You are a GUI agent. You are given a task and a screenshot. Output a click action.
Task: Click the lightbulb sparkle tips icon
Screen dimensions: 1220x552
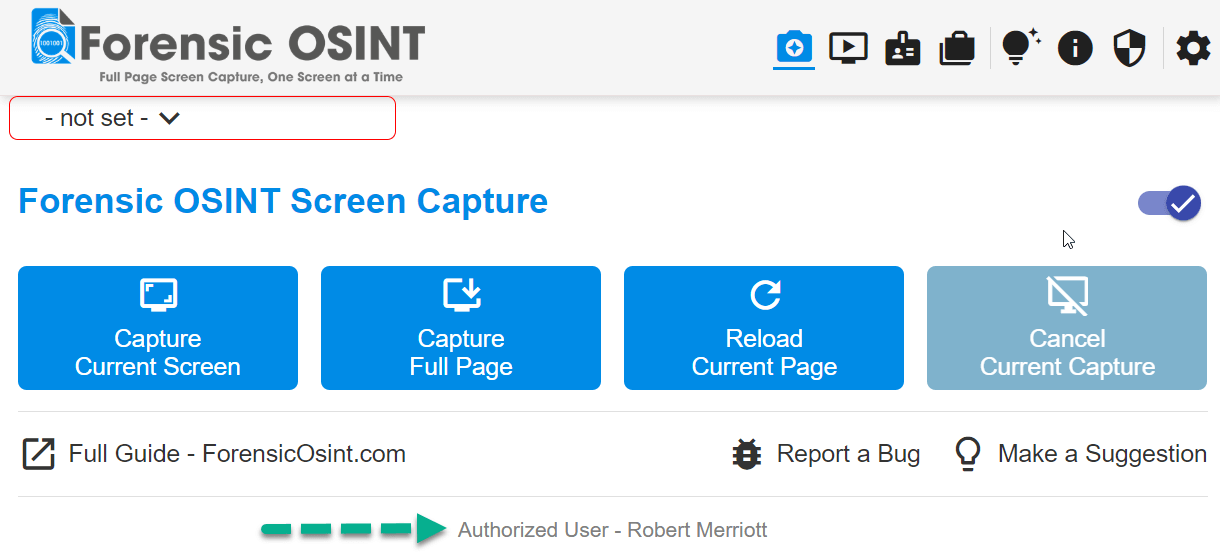click(x=1021, y=47)
